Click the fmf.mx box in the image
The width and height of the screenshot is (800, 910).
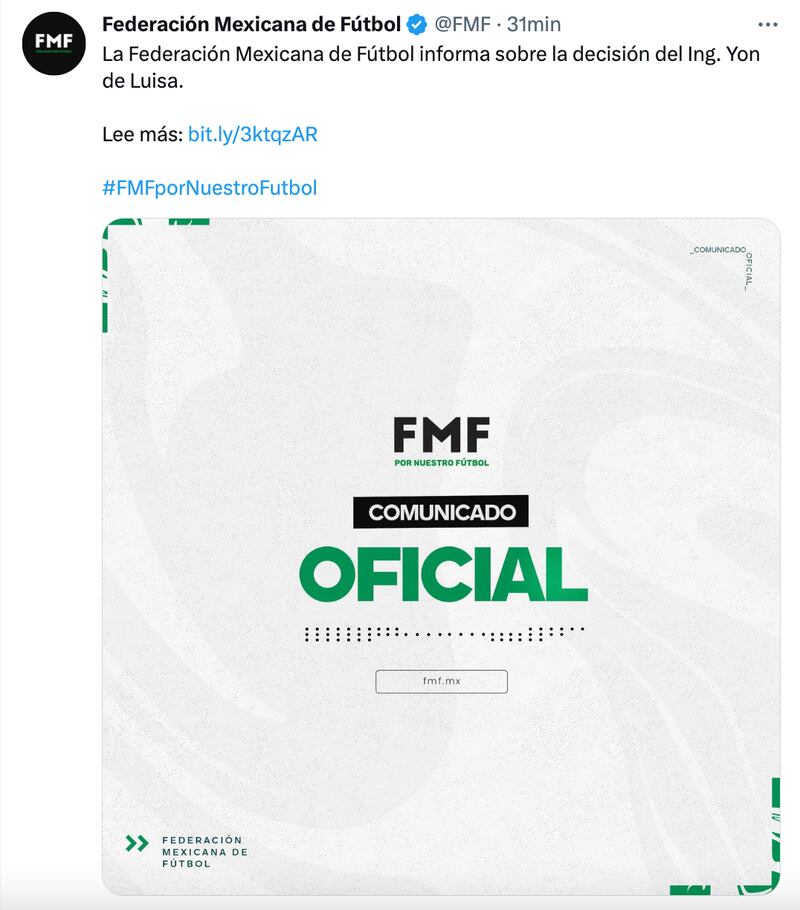click(441, 681)
